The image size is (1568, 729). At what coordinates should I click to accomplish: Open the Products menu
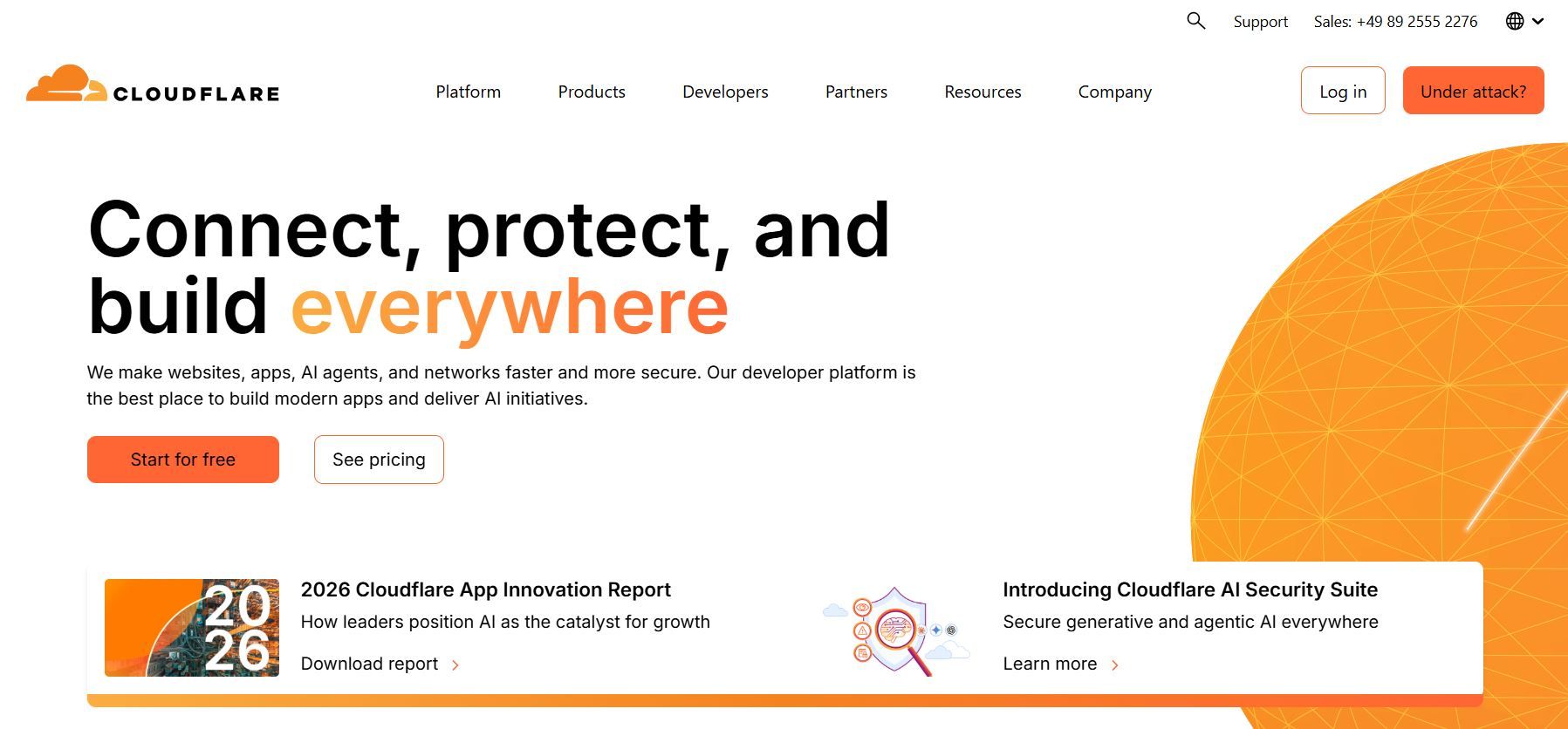tap(592, 92)
